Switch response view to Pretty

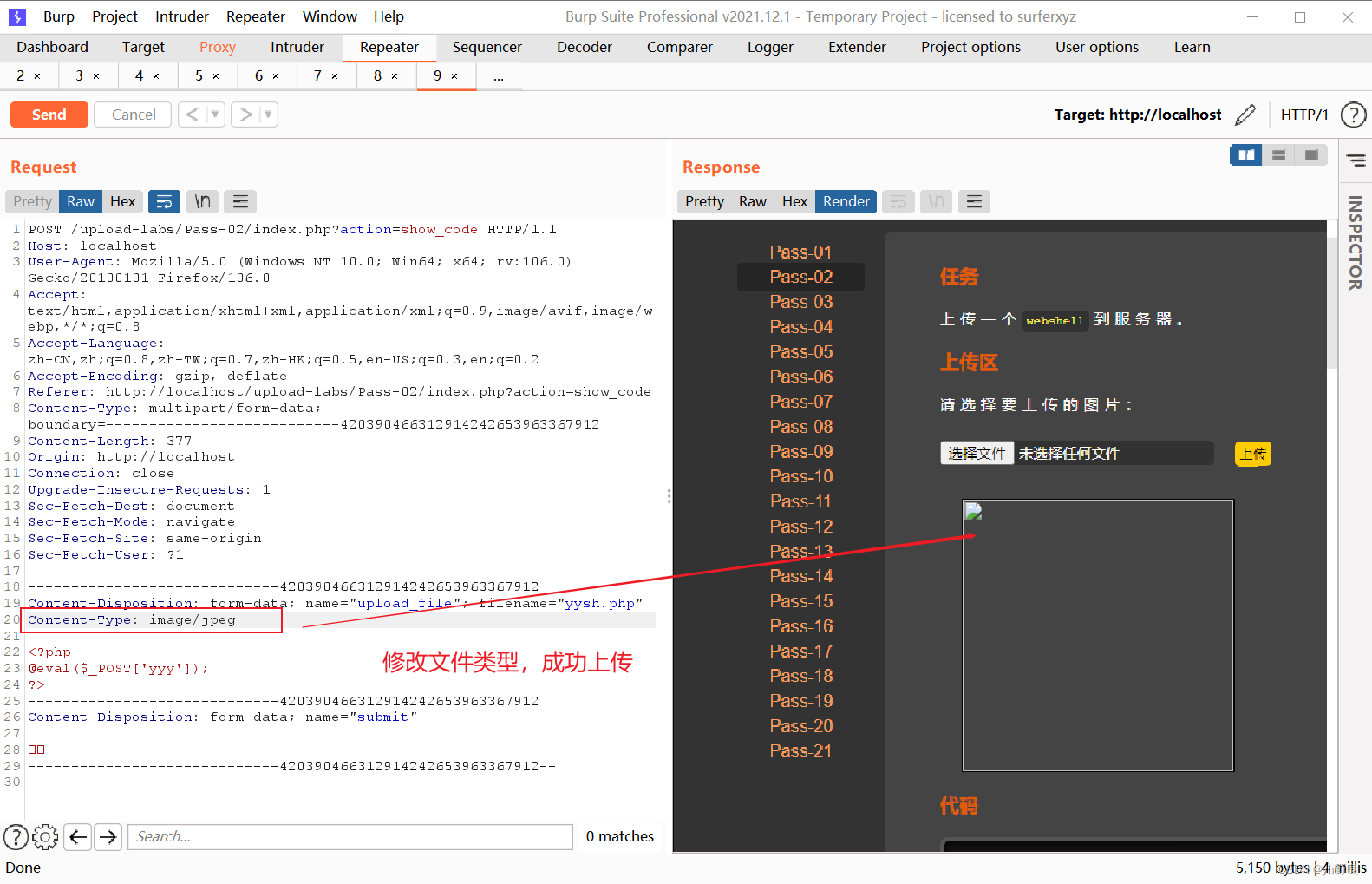[704, 201]
